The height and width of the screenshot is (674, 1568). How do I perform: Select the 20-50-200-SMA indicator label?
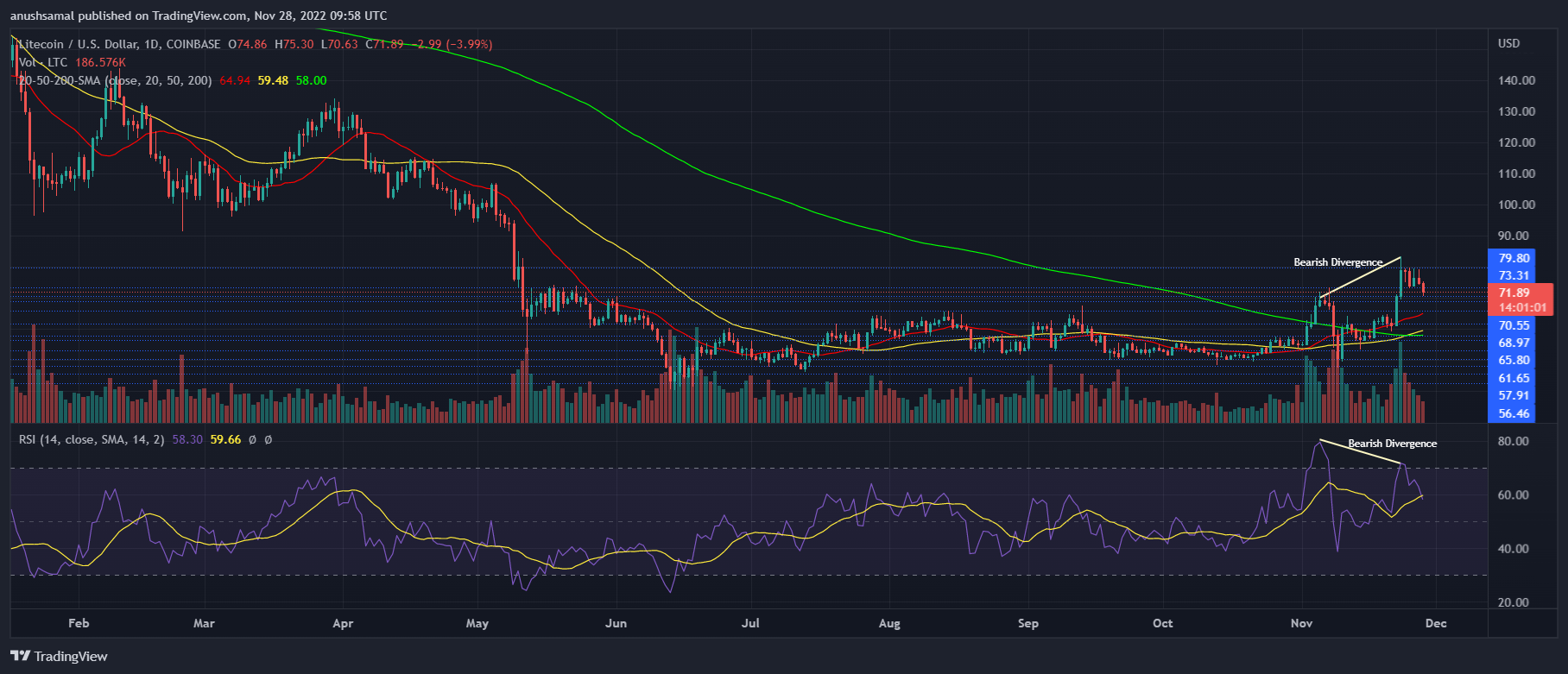[x=116, y=80]
